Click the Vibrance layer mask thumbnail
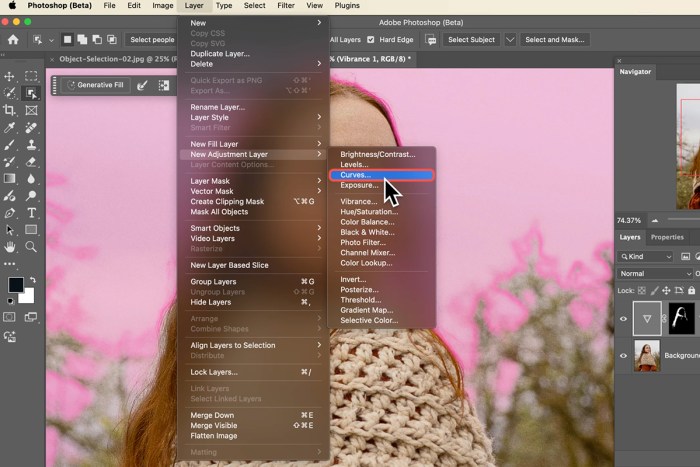This screenshot has height=467, width=700. pyautogui.click(x=681, y=318)
